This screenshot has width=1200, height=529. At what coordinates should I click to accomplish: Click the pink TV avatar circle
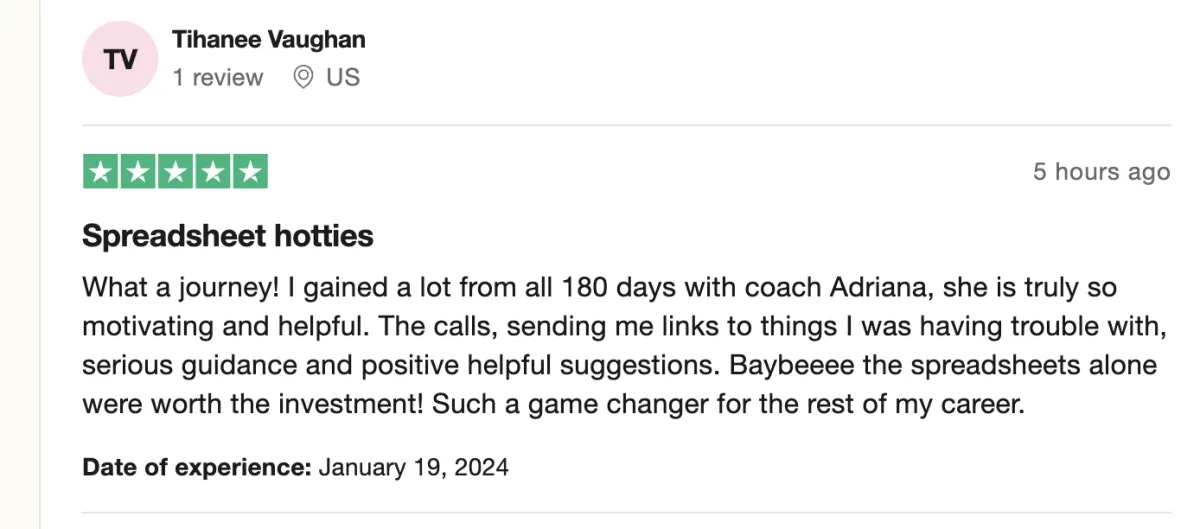120,60
